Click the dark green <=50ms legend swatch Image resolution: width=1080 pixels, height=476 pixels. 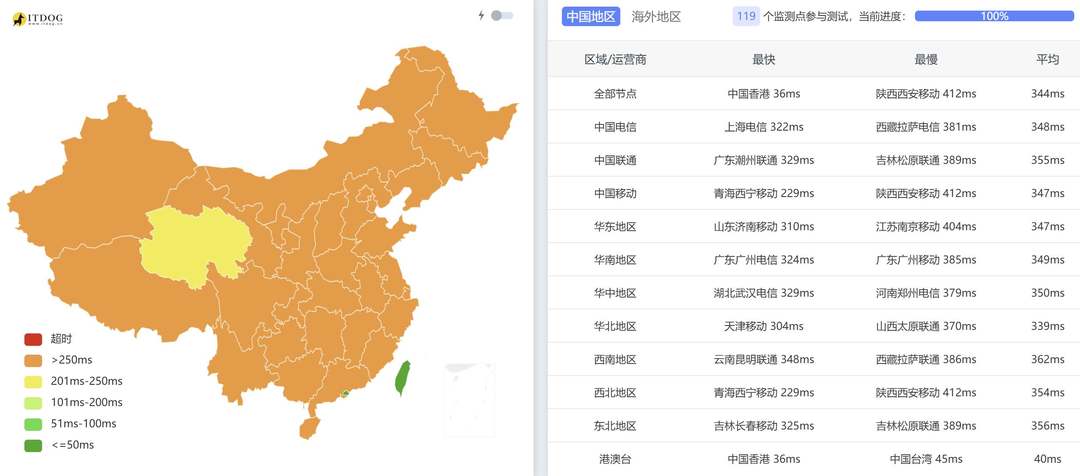pos(33,445)
